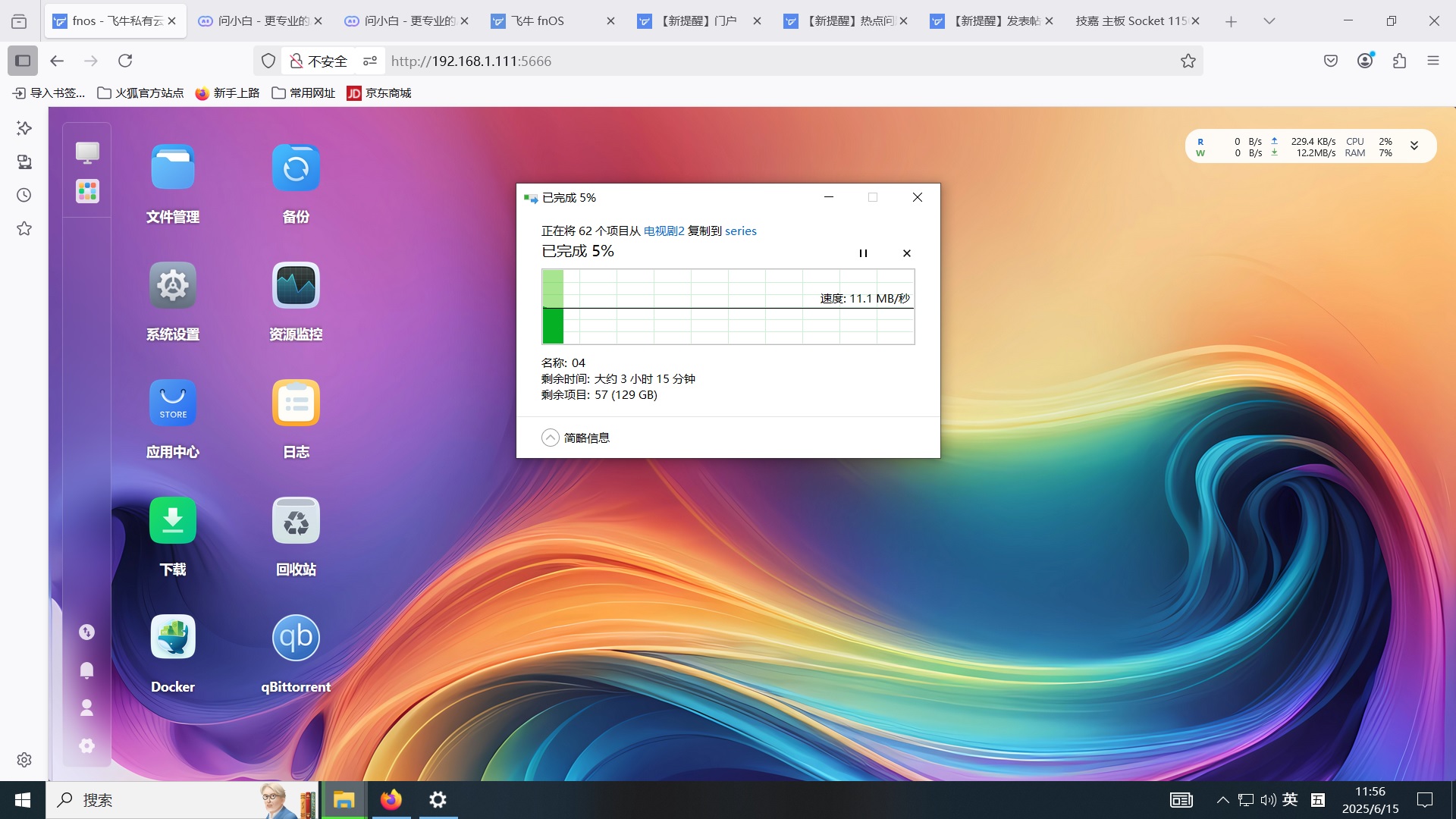
Task: Open the taskbar volume control
Action: click(x=1268, y=800)
